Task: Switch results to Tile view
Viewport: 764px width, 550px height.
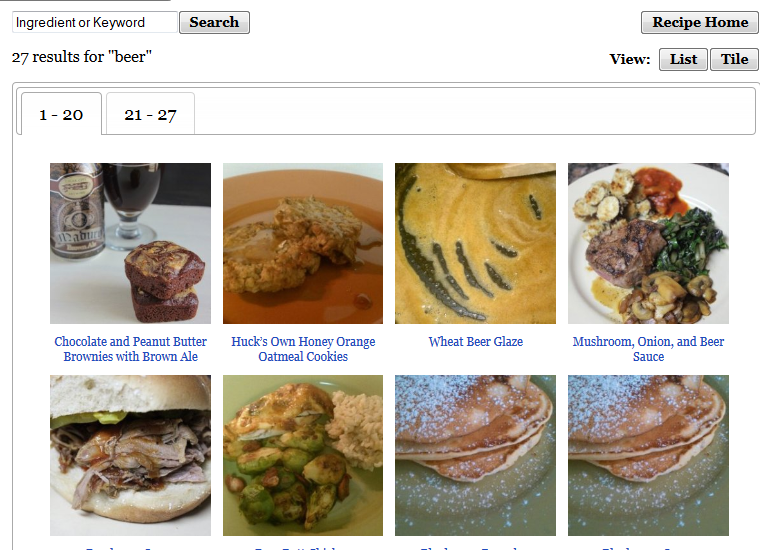Action: click(x=734, y=59)
